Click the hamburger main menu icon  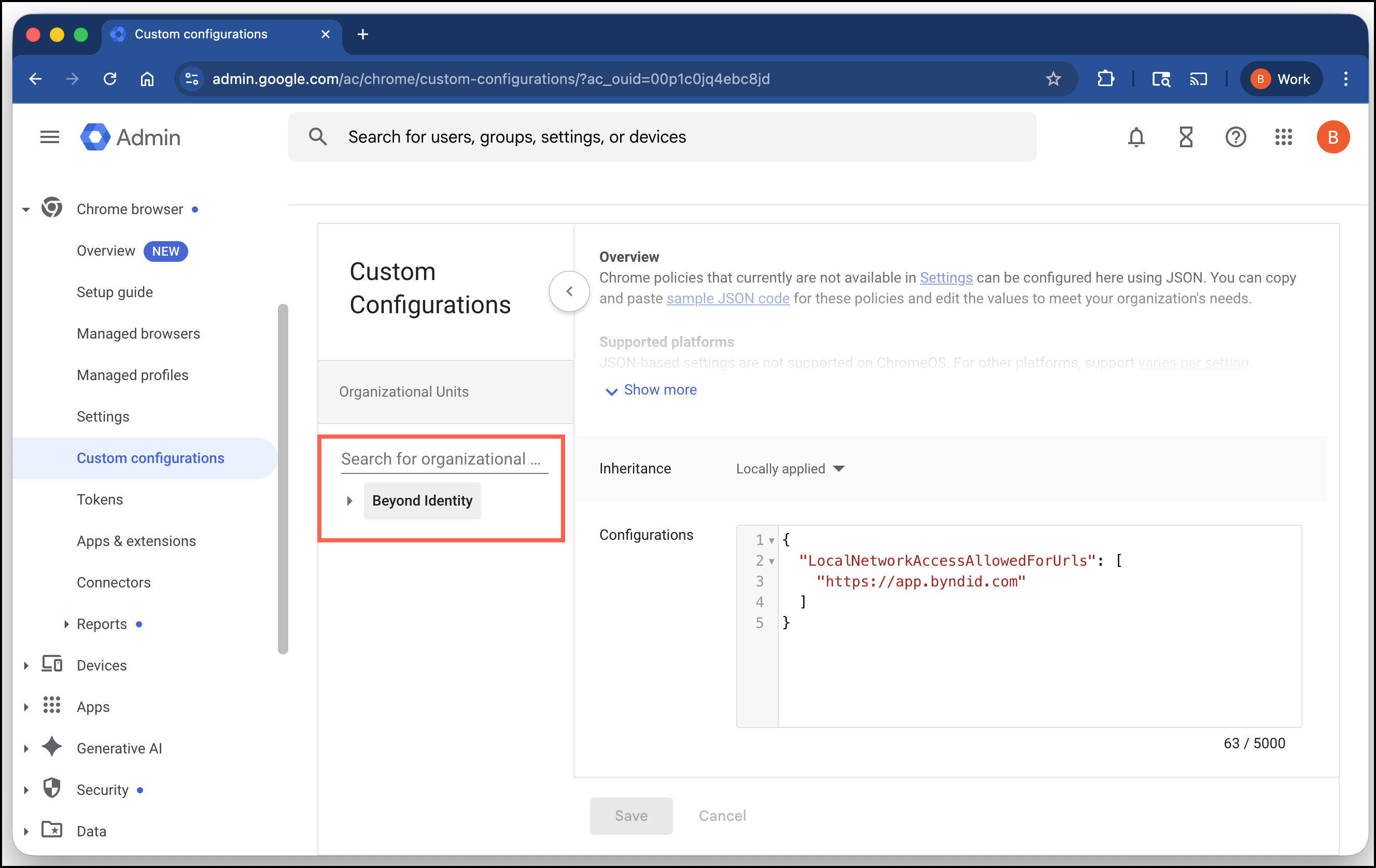pyautogui.click(x=50, y=137)
